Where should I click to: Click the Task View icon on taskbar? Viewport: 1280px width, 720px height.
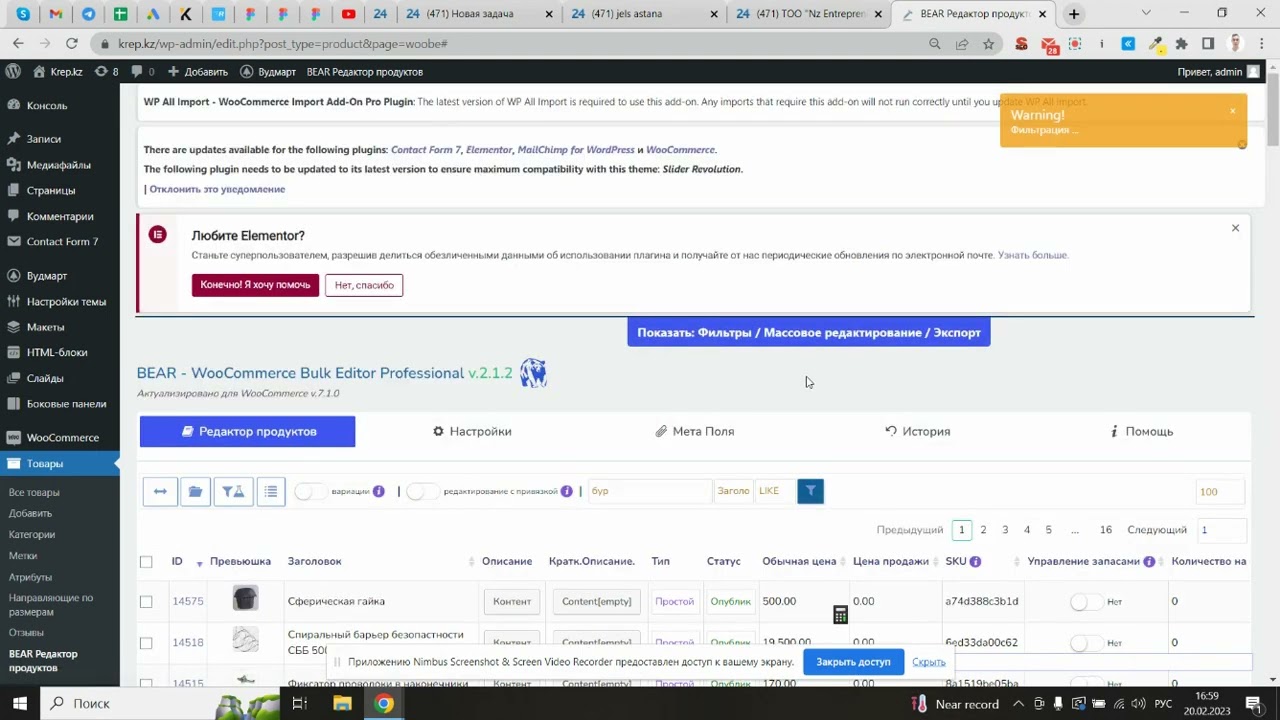(299, 703)
